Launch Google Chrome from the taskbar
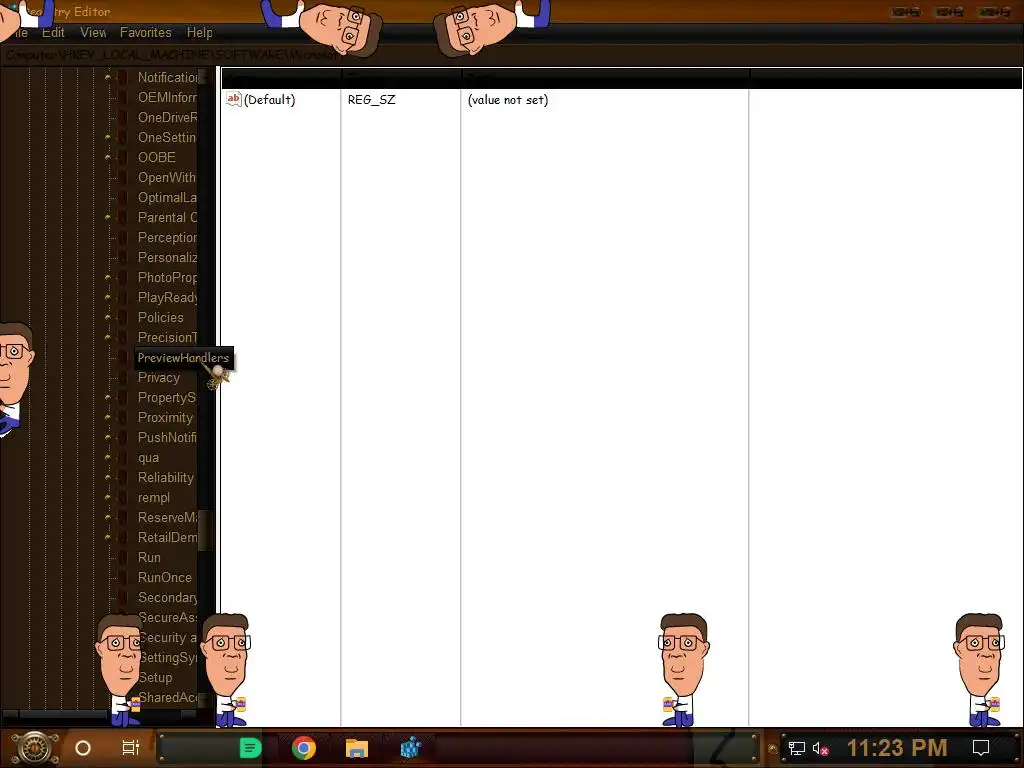This screenshot has height=768, width=1024. 304,748
